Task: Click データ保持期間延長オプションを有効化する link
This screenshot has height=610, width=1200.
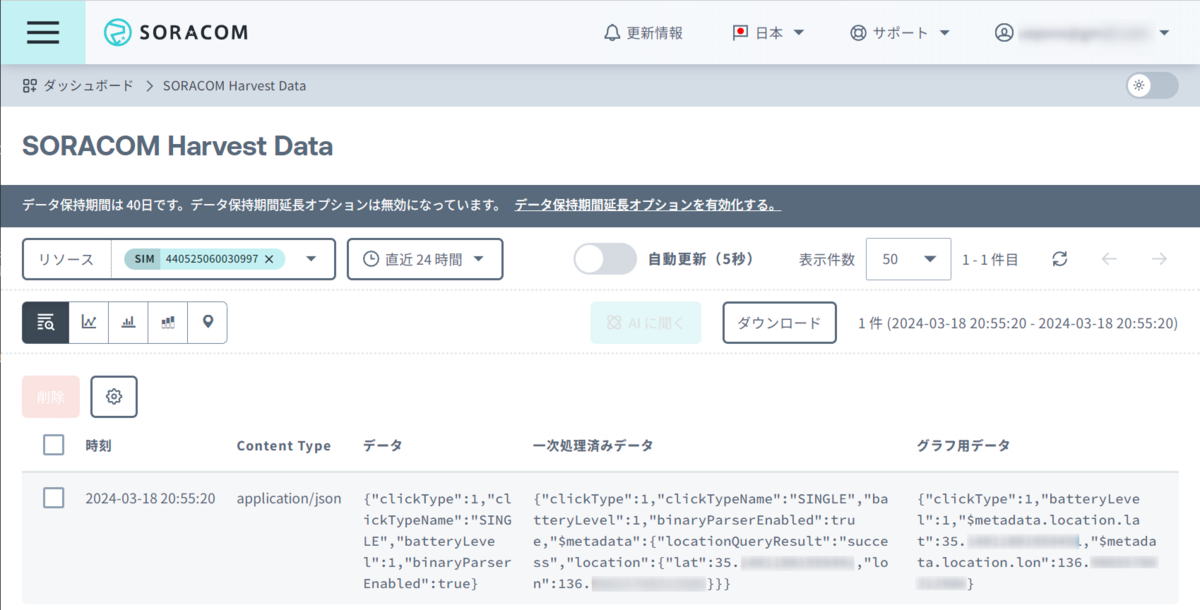Action: pos(647,205)
